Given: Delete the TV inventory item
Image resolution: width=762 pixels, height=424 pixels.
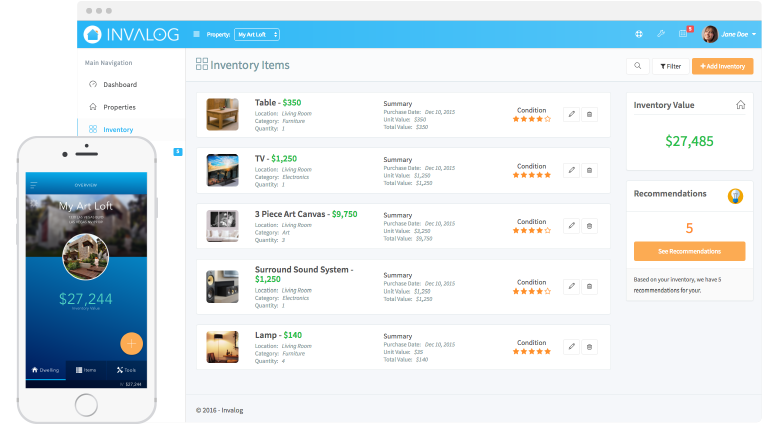Looking at the screenshot, I should pos(589,171).
